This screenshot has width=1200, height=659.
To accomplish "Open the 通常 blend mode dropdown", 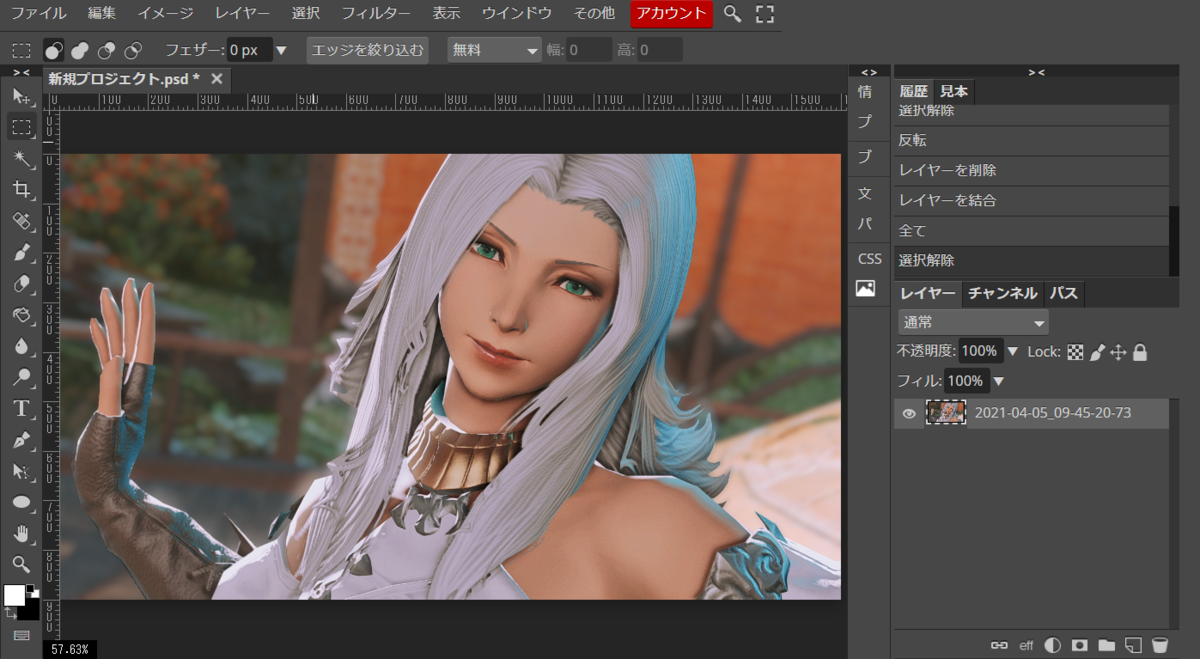I will 973,322.
